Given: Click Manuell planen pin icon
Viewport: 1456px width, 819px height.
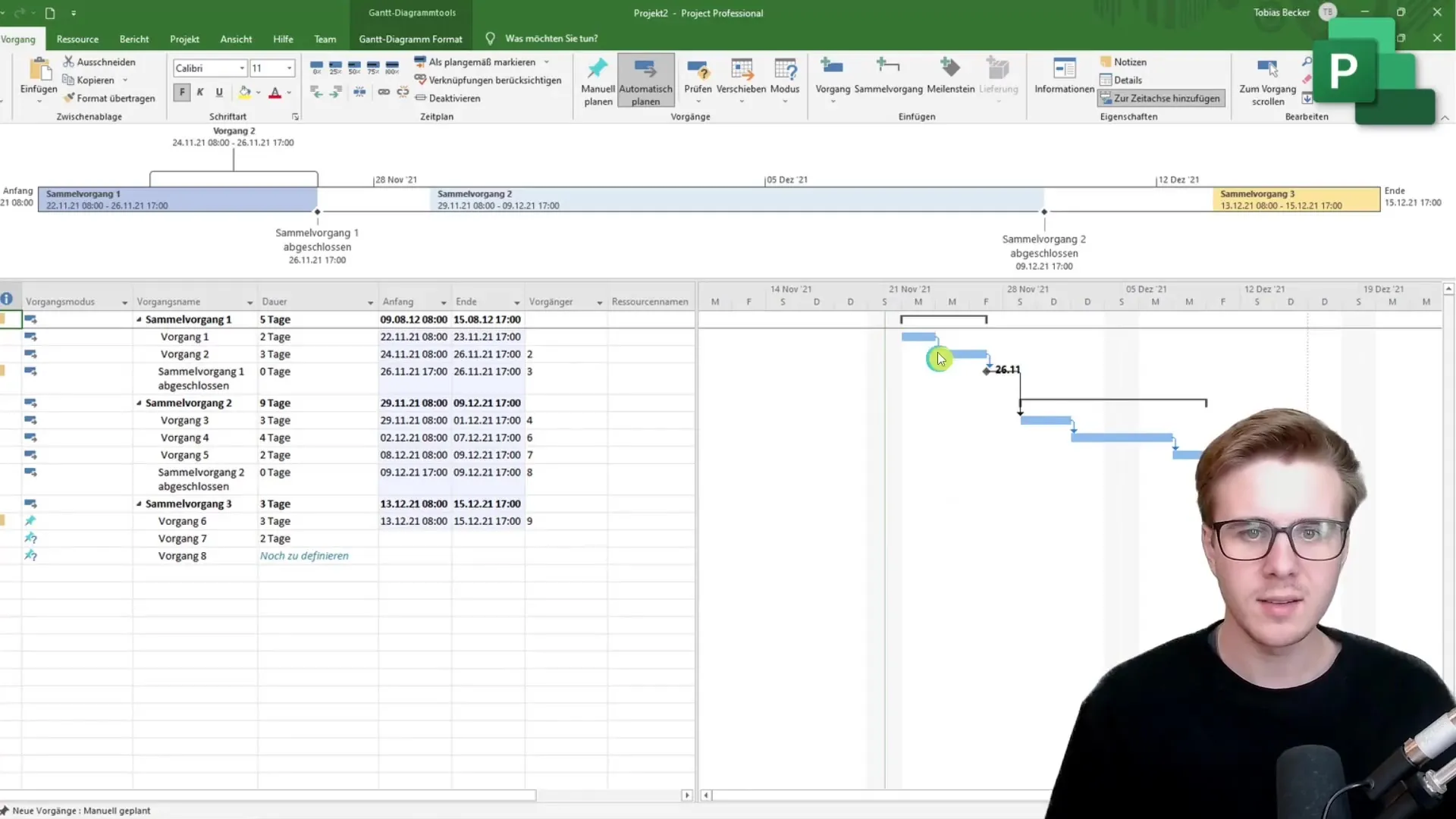Looking at the screenshot, I should coord(598,68).
